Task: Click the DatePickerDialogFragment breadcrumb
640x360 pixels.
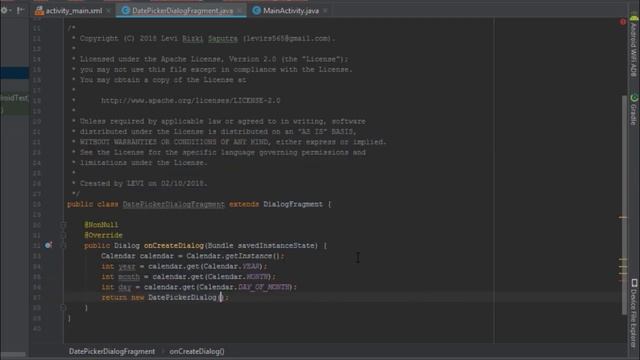Action: click(112, 351)
